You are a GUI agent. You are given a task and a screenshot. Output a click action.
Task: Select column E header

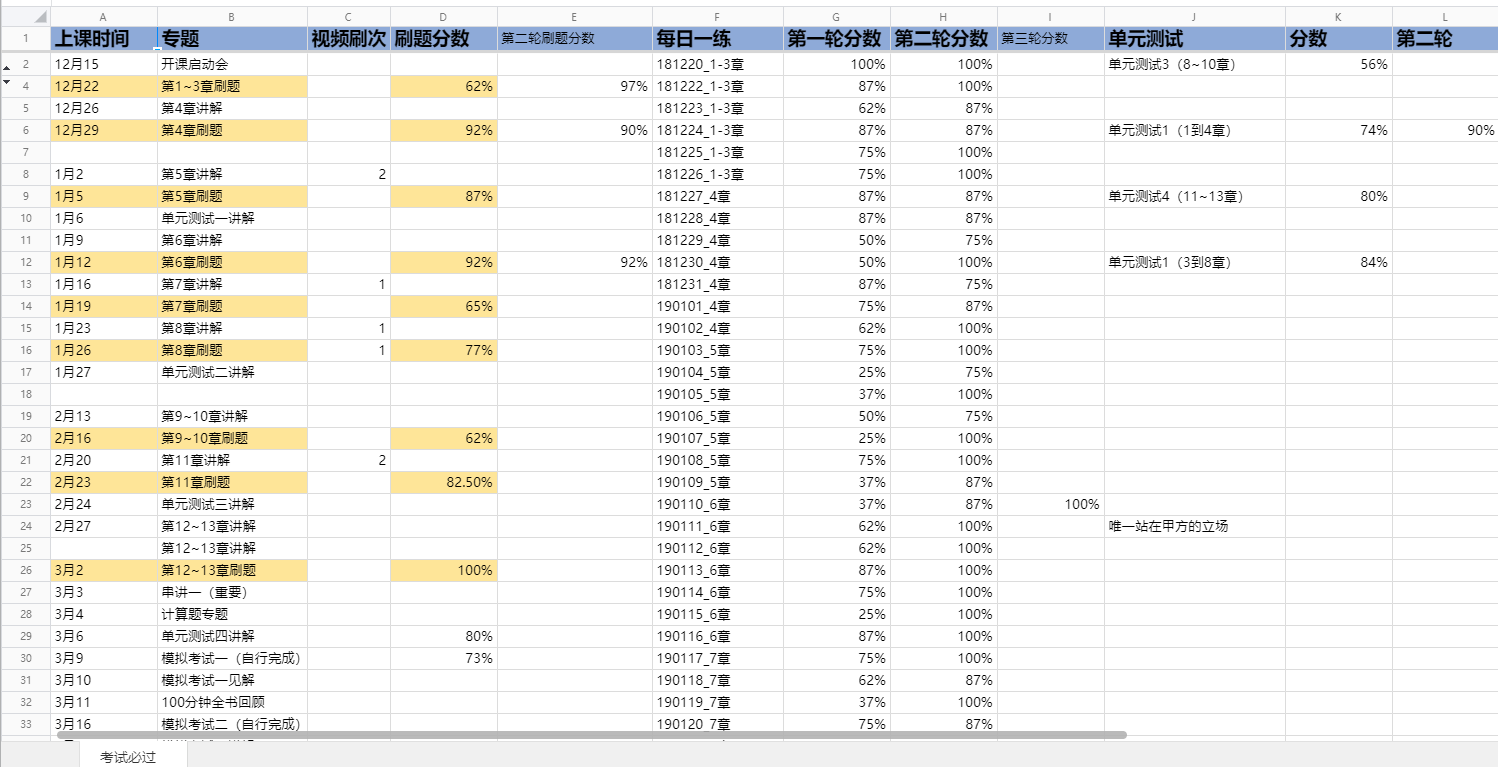(x=574, y=18)
